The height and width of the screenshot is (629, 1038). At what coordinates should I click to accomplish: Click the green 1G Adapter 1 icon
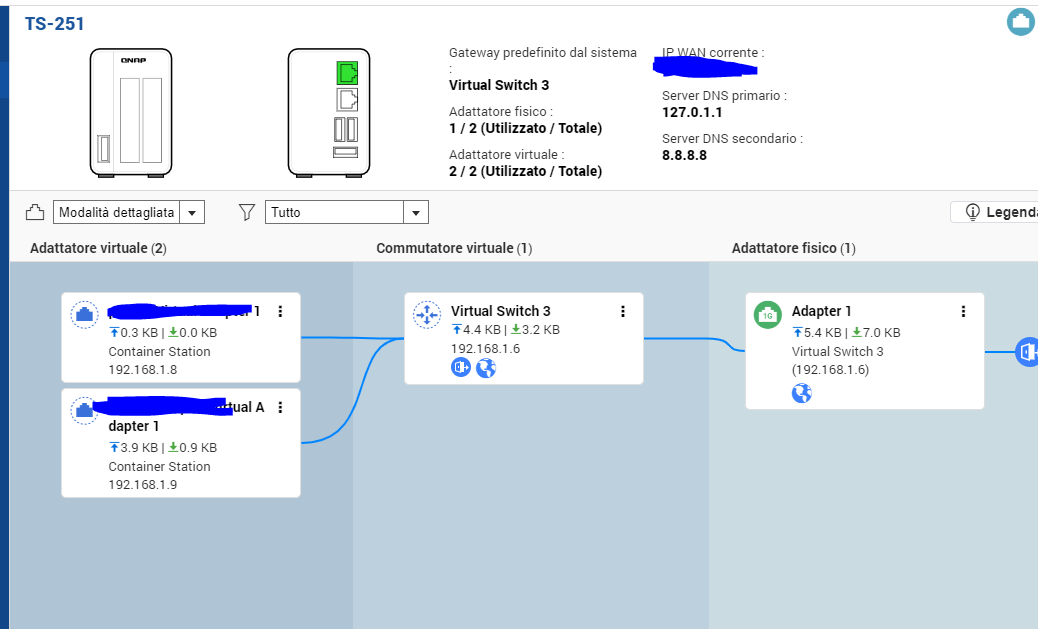pos(767,314)
